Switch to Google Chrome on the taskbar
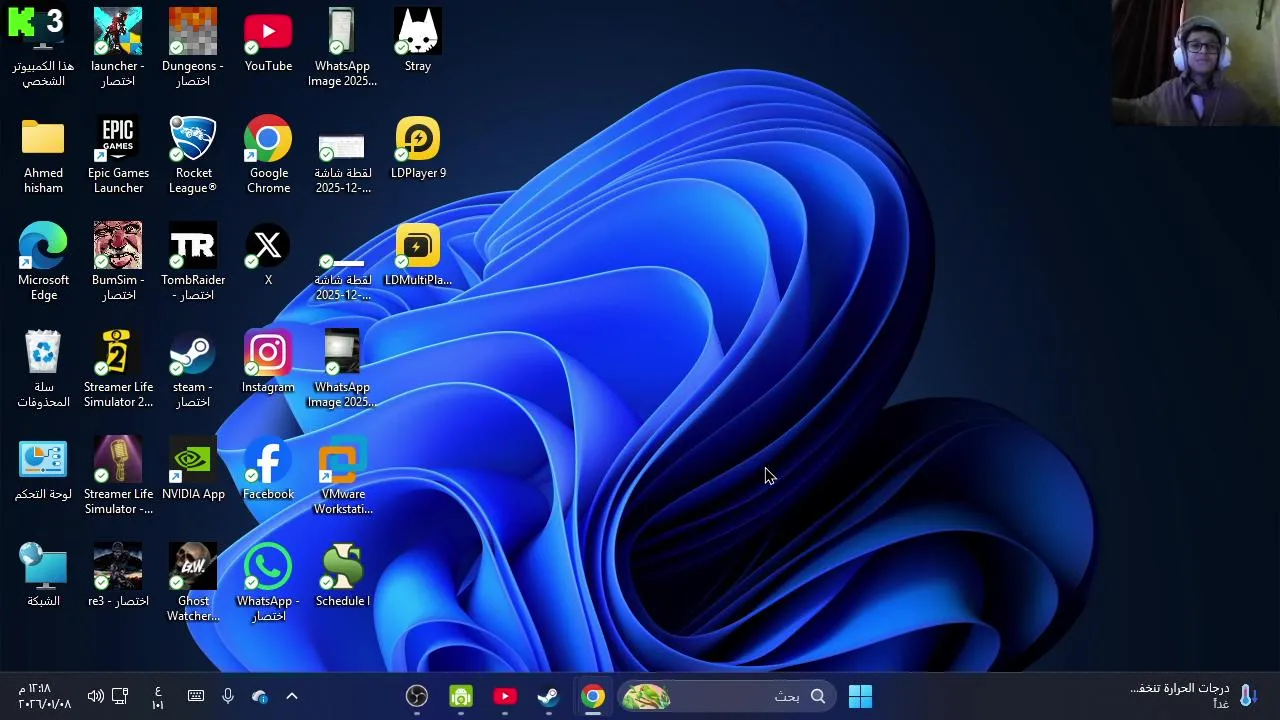 point(593,697)
